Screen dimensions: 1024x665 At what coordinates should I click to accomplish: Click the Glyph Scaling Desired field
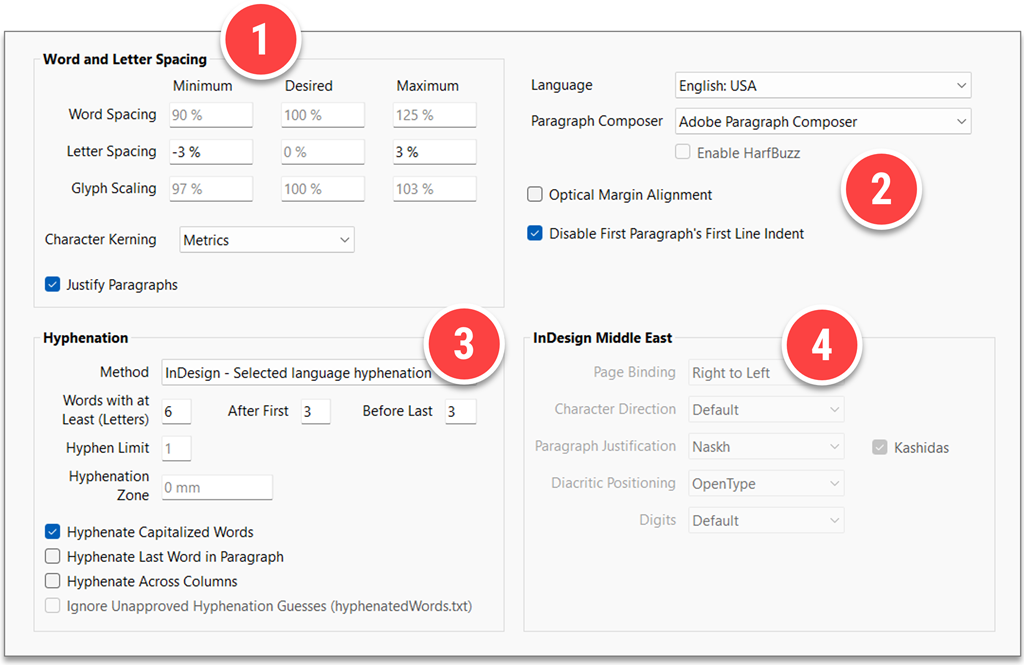pos(323,189)
